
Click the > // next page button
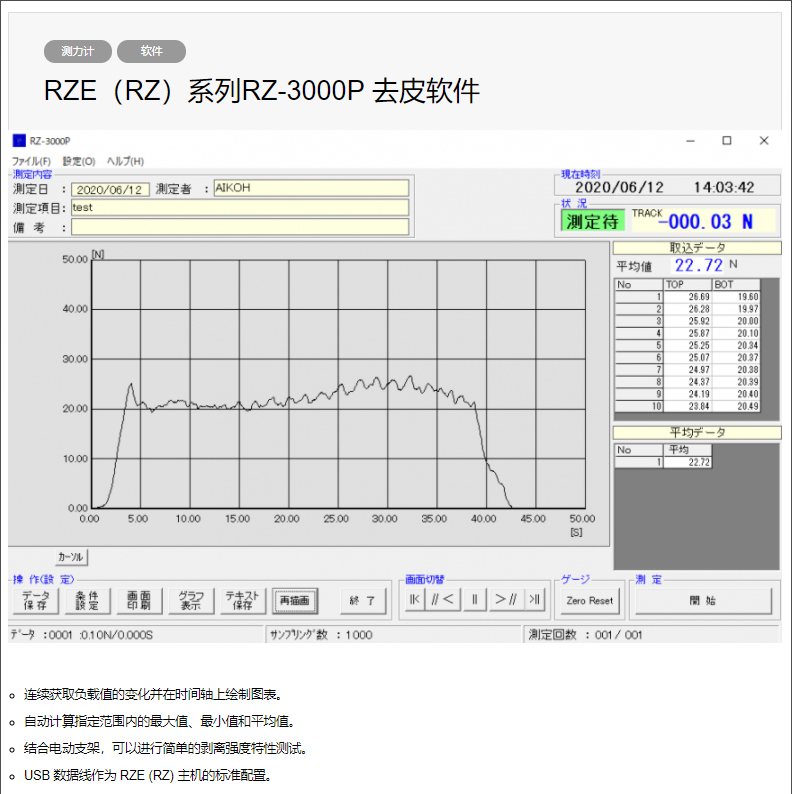(506, 600)
